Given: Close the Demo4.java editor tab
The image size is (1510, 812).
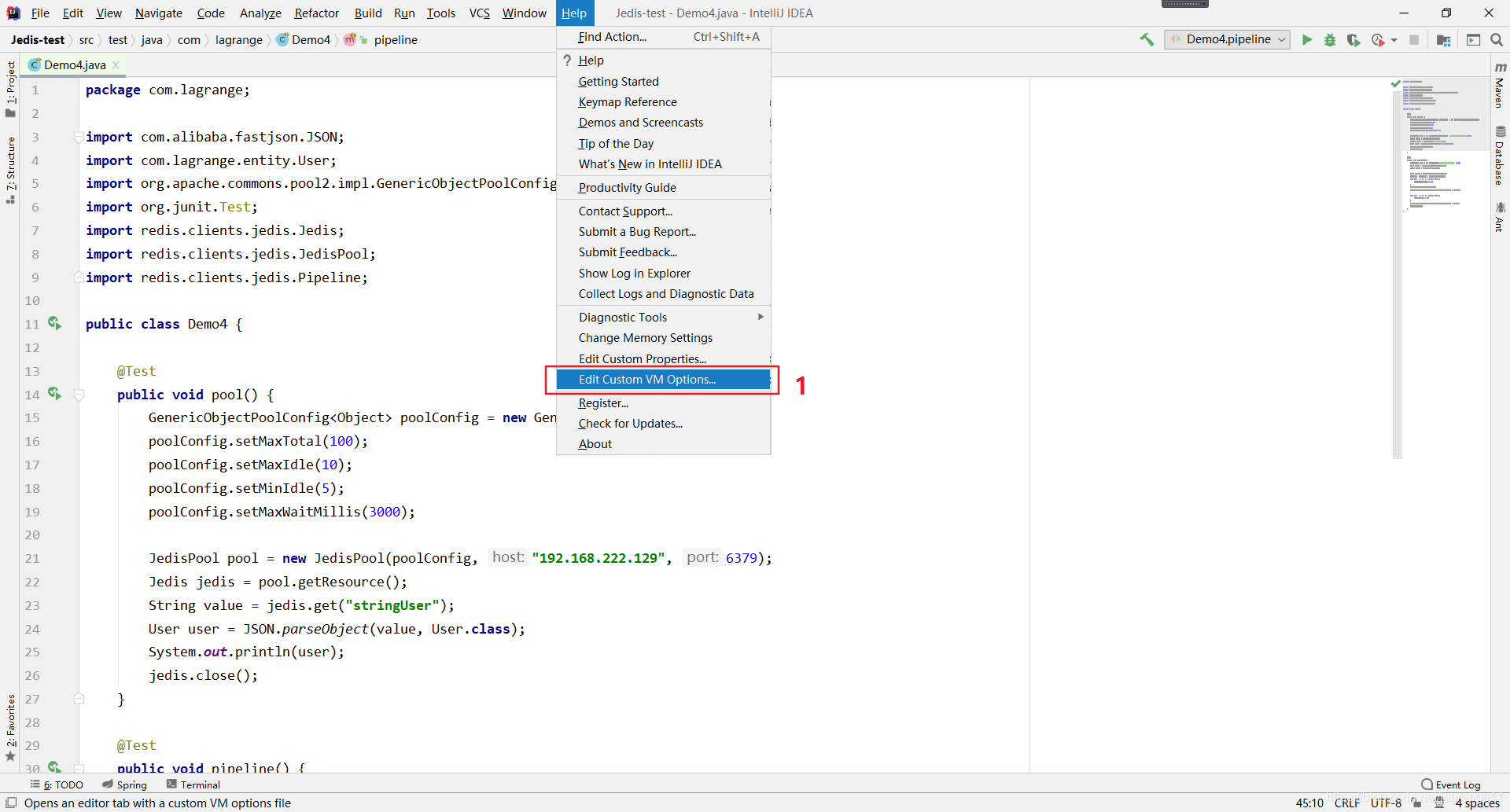Looking at the screenshot, I should (x=116, y=64).
